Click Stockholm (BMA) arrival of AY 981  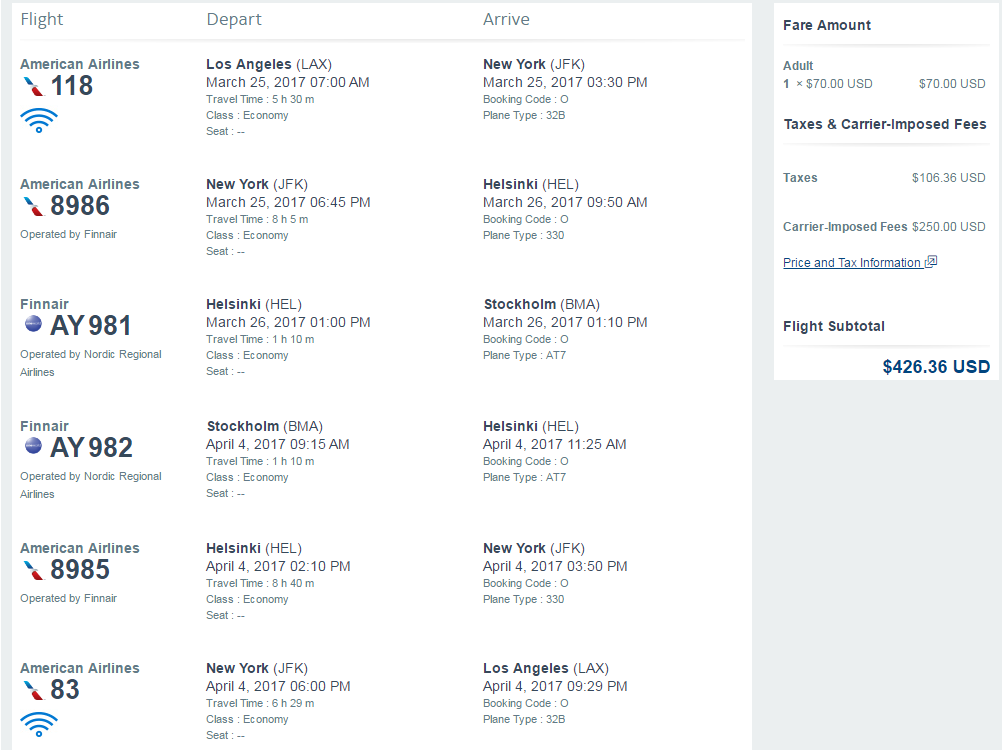point(541,304)
